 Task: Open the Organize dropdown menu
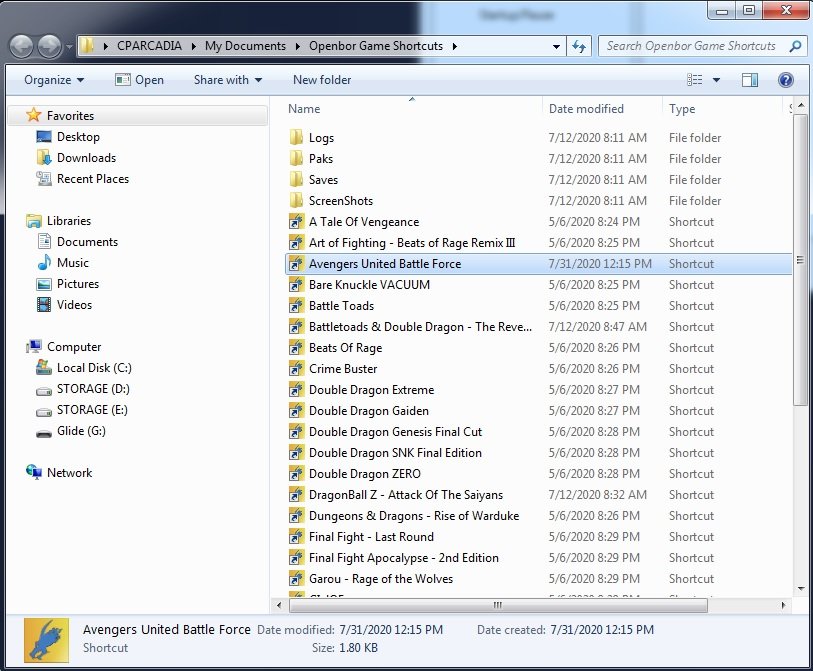coord(54,80)
